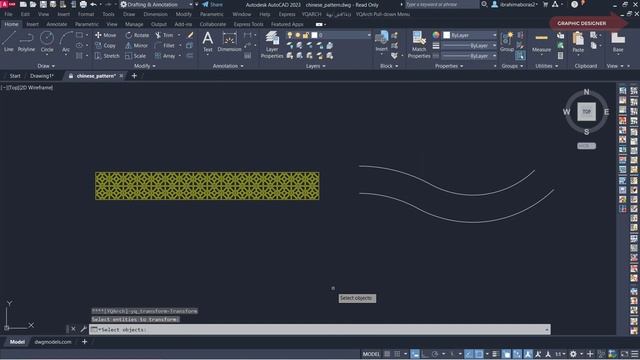This screenshot has height=360, width=640.
Task: Select the Circle tool
Action: 47,42
